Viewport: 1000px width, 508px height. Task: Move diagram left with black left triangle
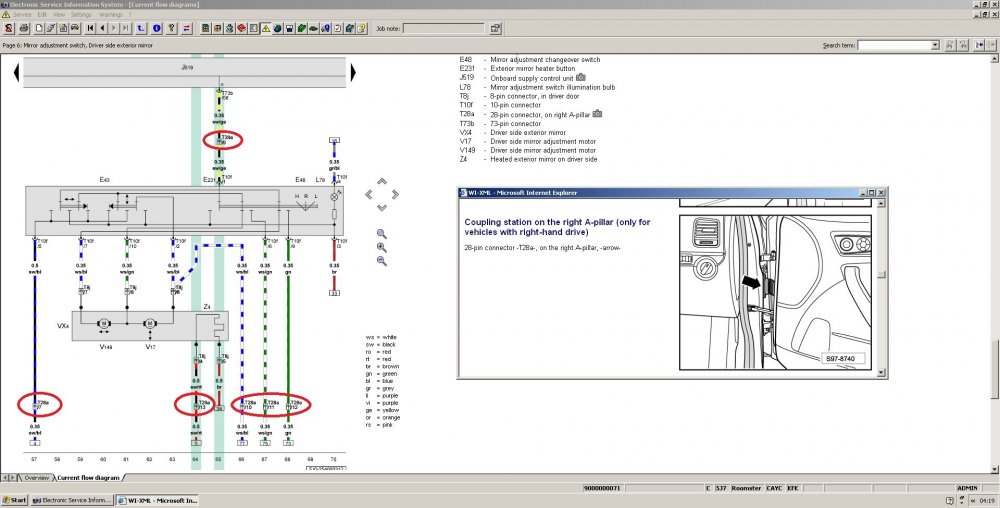tap(17, 73)
